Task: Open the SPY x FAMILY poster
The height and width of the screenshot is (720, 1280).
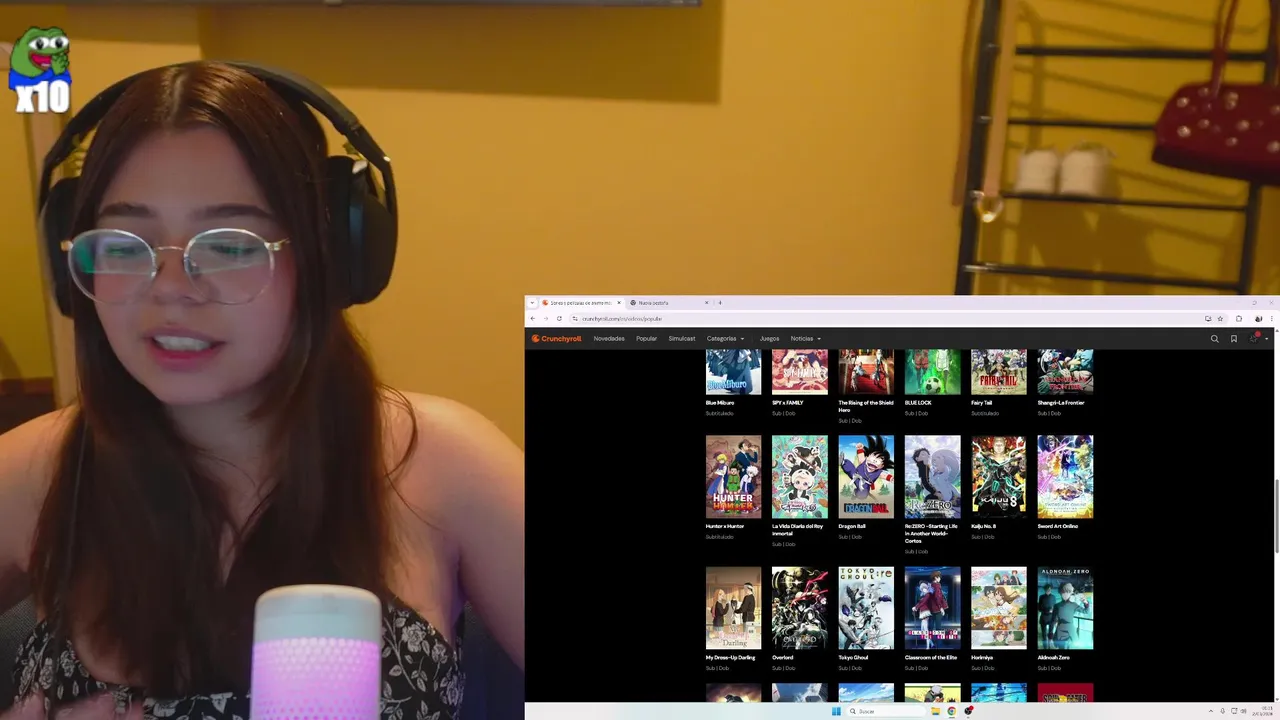Action: (x=800, y=372)
